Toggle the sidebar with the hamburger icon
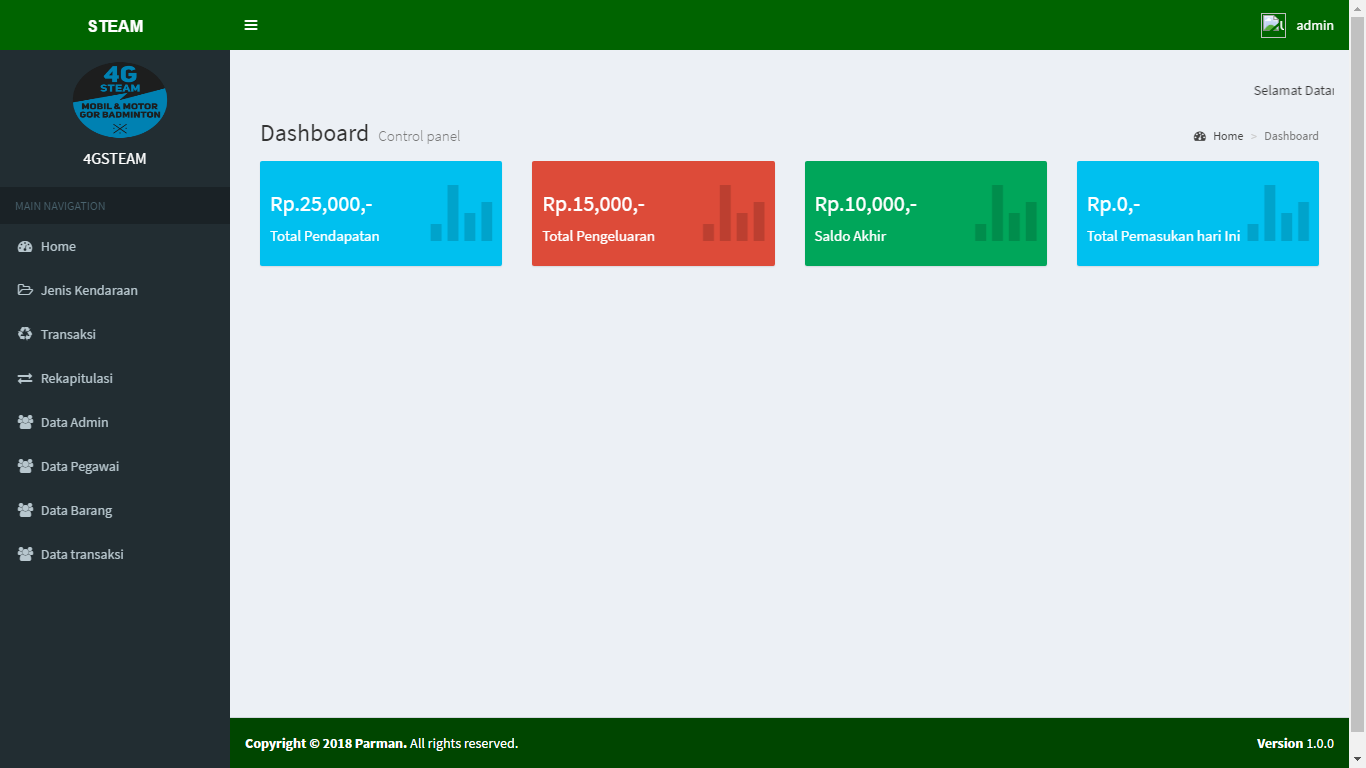 [x=251, y=25]
